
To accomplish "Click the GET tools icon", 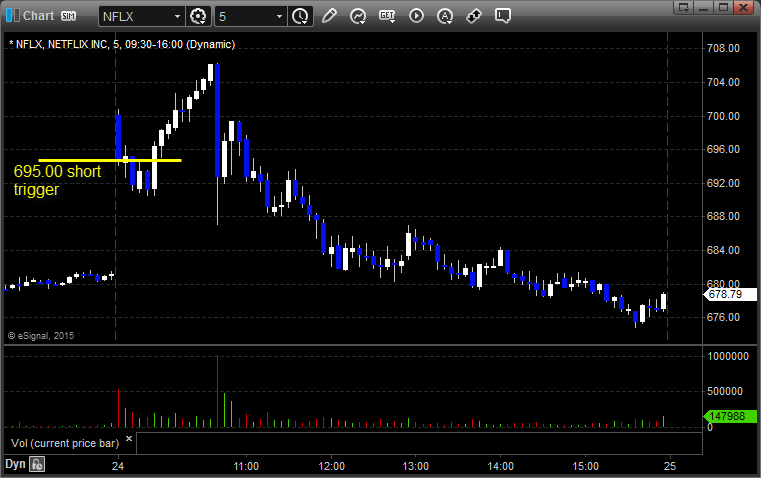I will [388, 16].
